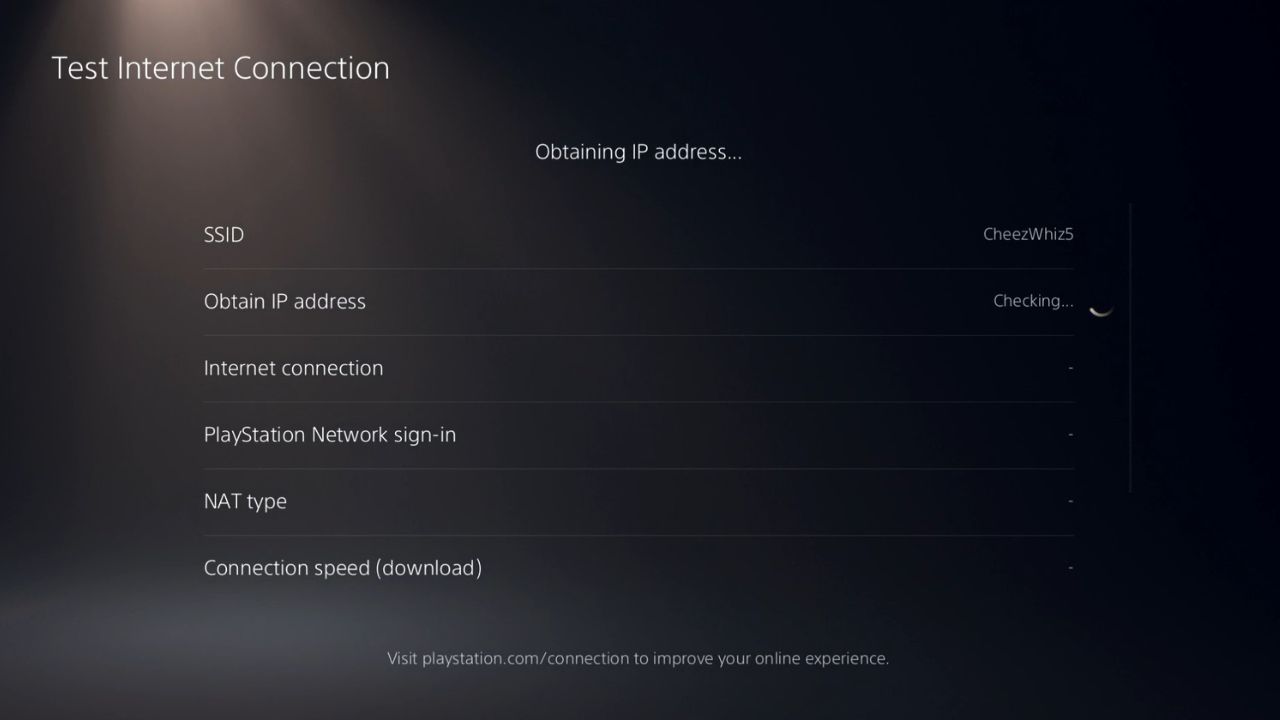Screen dimensions: 1280x720
Task: Select the Internet connection test row
Action: pos(638,367)
